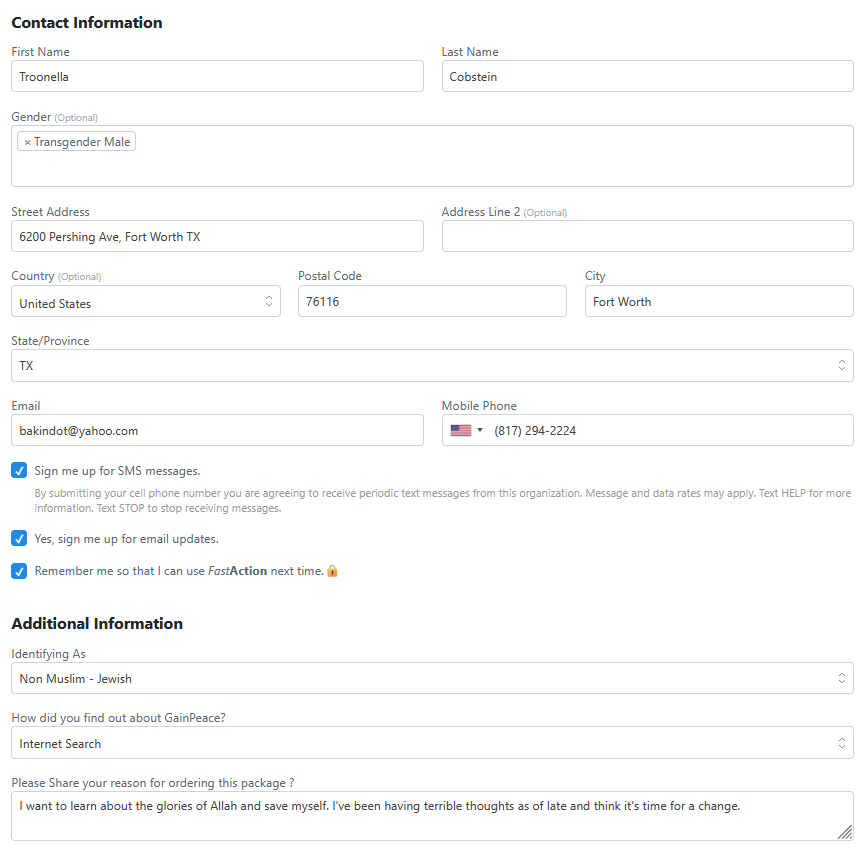866x860 pixels.
Task: Click the First Name field
Action: click(x=217, y=77)
